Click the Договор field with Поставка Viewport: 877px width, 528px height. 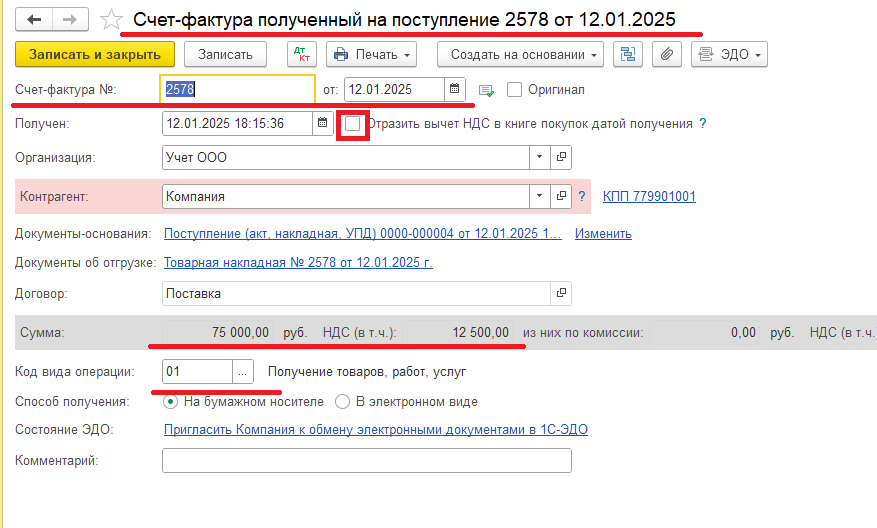(x=356, y=293)
